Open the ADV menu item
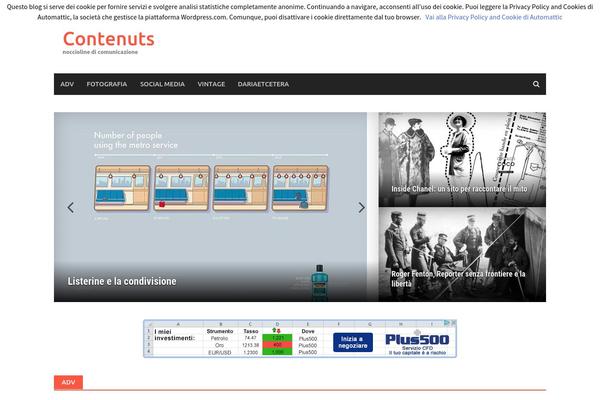 click(x=67, y=84)
